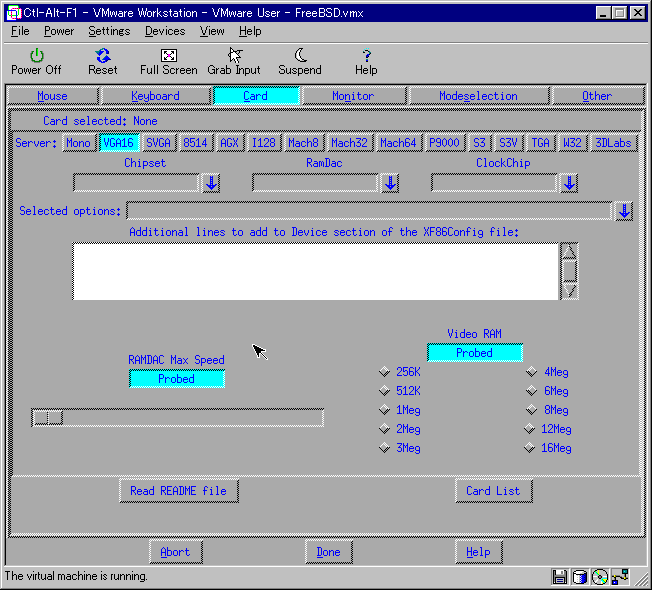The width and height of the screenshot is (652, 590).
Task: Select 3Meg video RAM
Action: (x=400, y=448)
